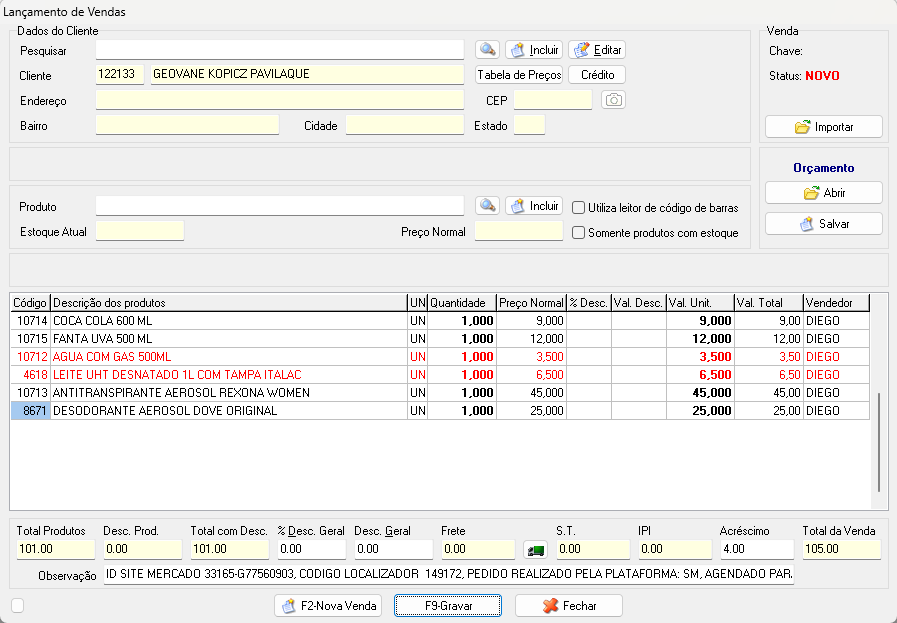The width and height of the screenshot is (897, 623).
Task: Check Somente produtos com estoque
Action: click(579, 233)
